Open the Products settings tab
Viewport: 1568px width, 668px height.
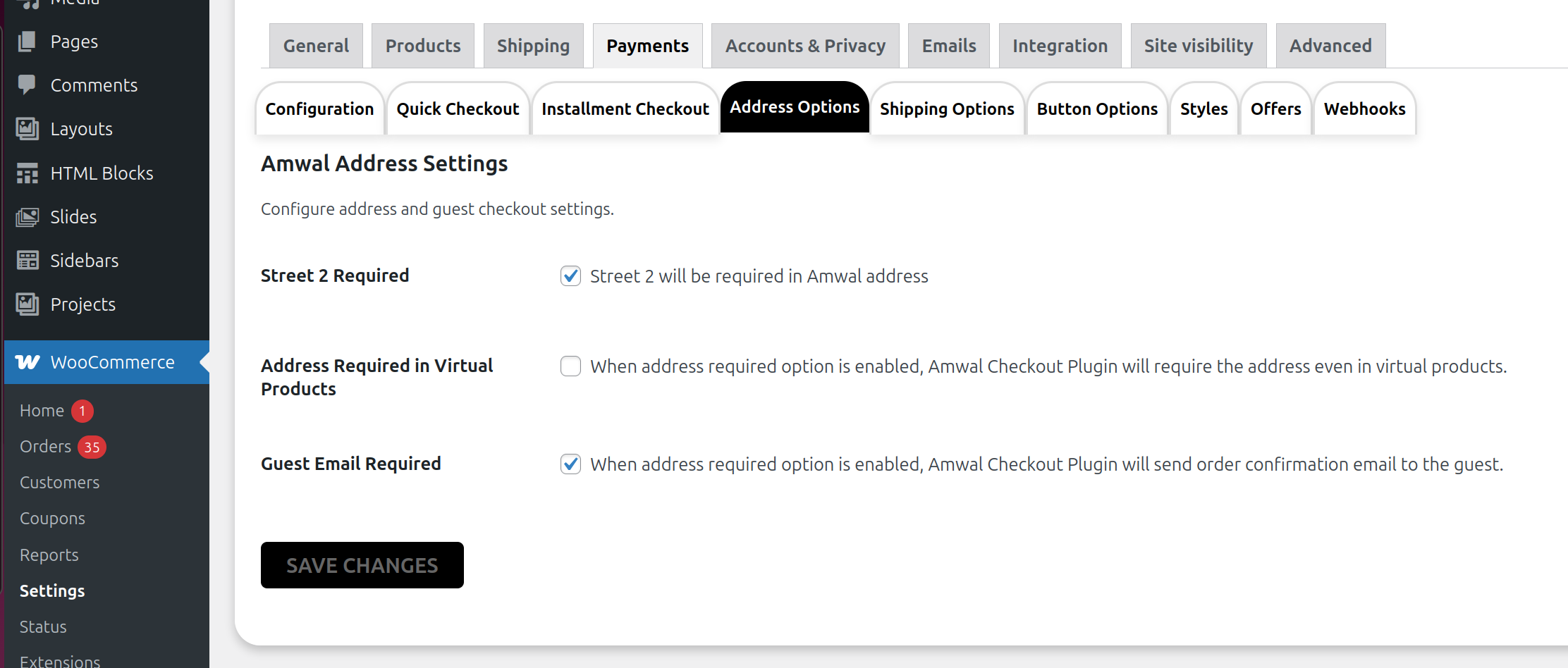click(x=423, y=46)
